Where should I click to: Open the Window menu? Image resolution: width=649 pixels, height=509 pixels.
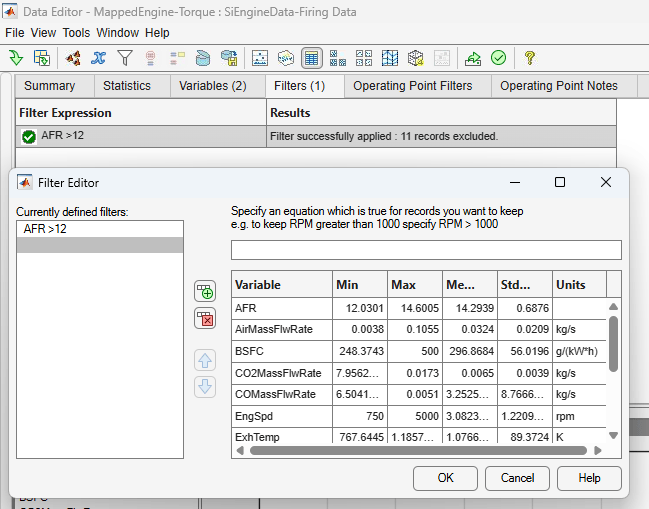click(118, 33)
